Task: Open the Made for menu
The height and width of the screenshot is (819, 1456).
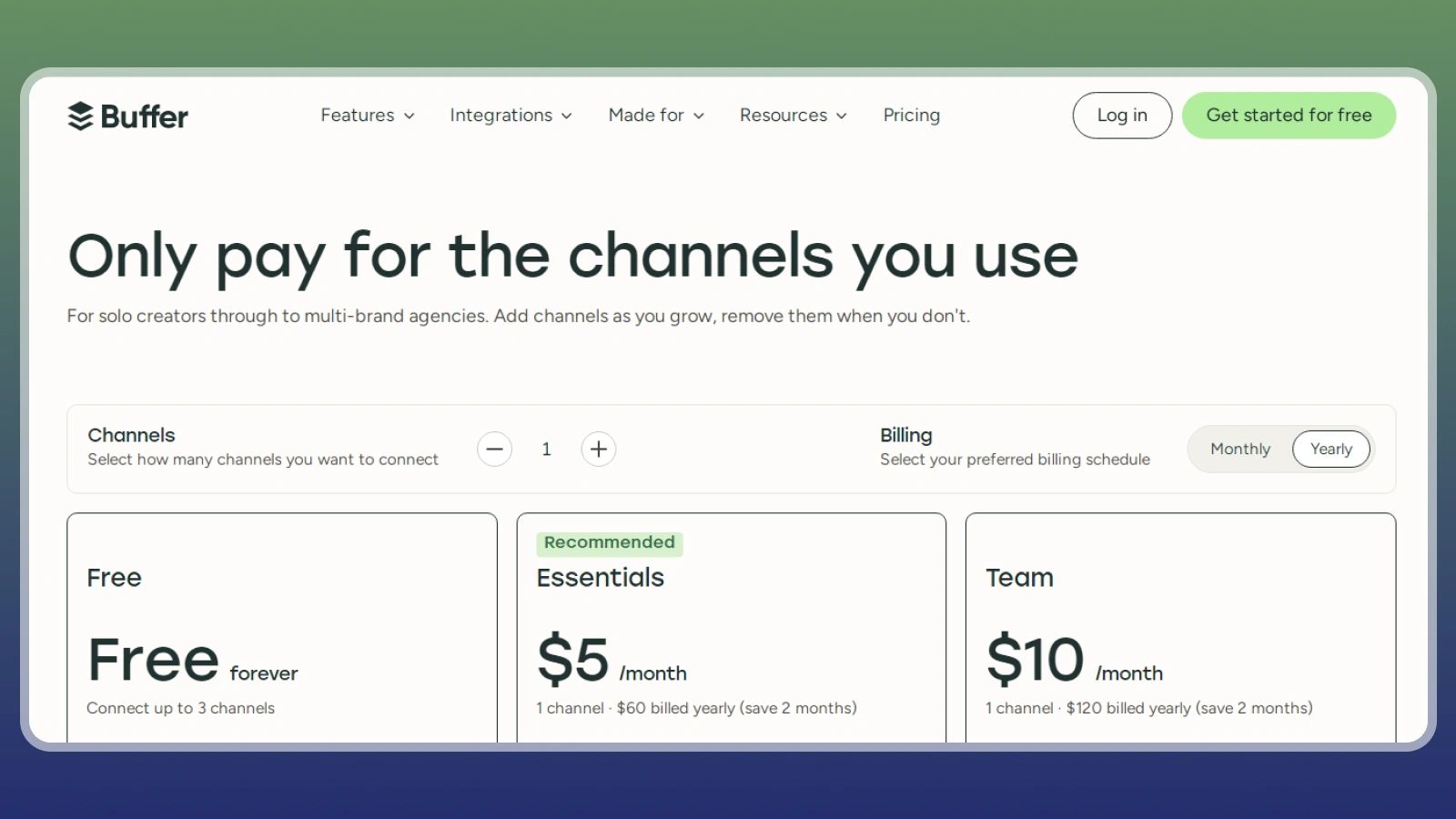Action: pos(656,116)
